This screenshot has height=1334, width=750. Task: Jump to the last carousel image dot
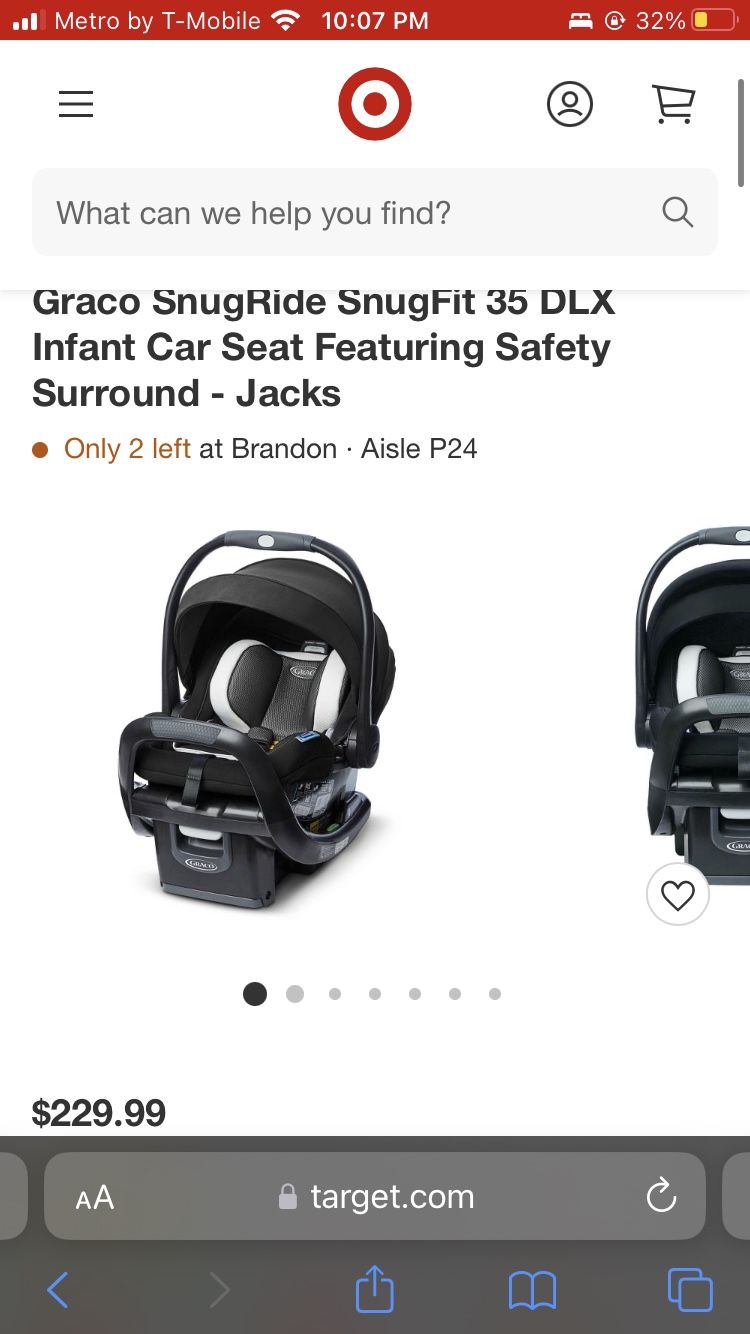[495, 994]
